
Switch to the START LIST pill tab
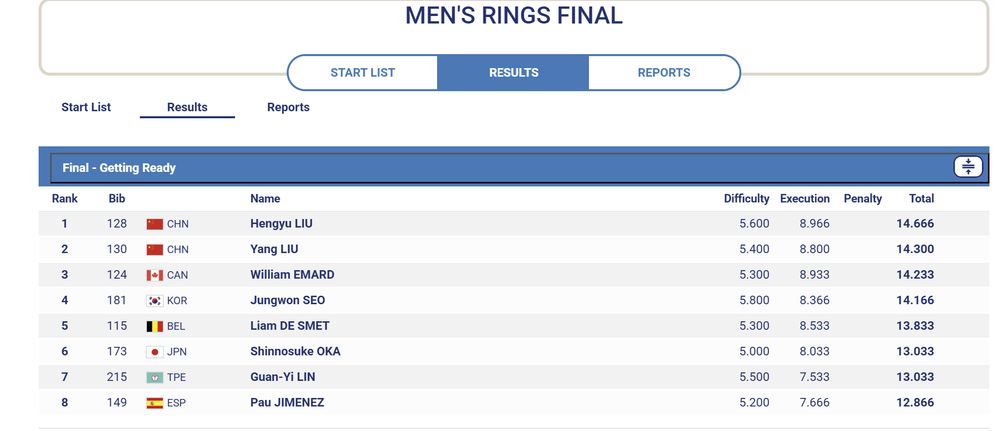363,73
